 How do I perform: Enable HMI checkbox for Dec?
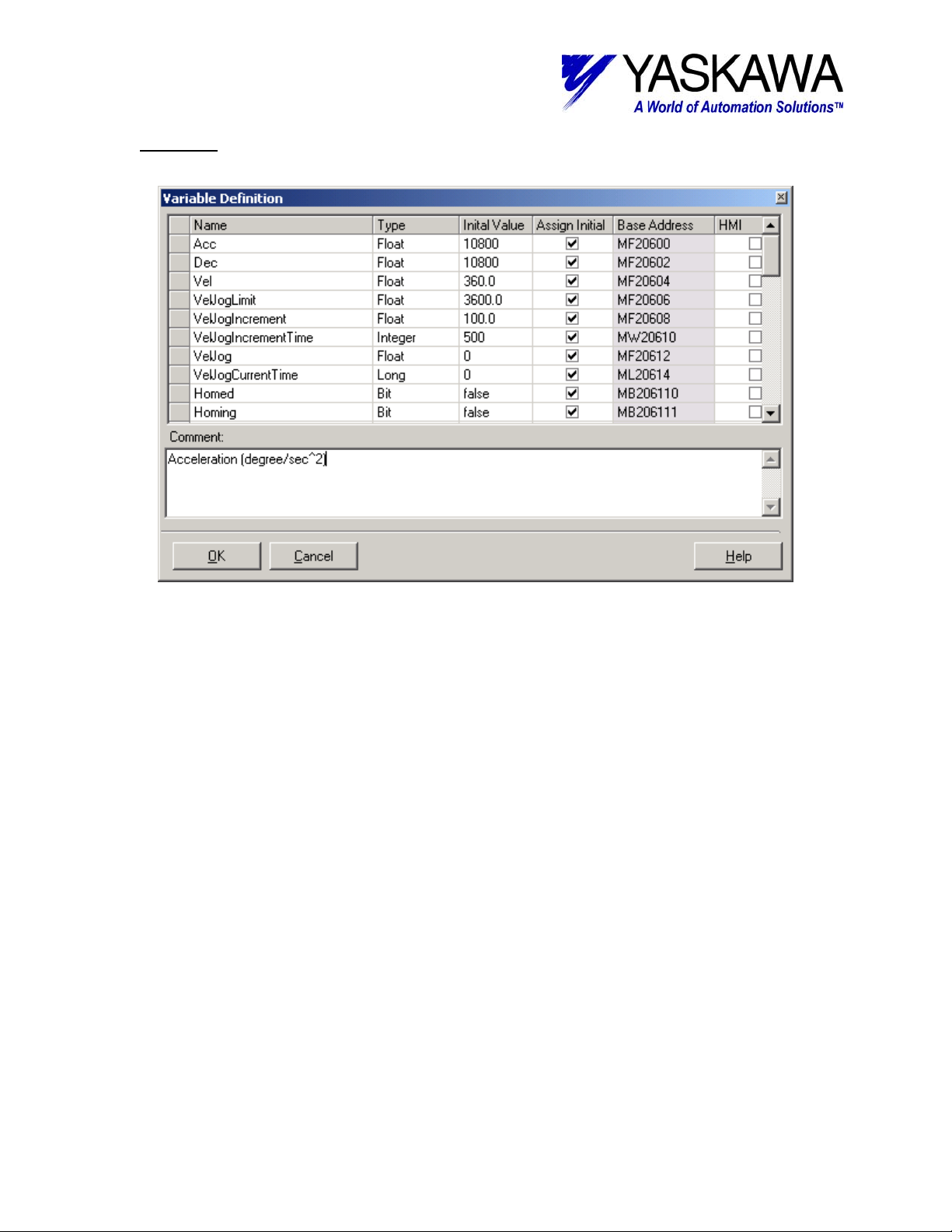coord(755,262)
